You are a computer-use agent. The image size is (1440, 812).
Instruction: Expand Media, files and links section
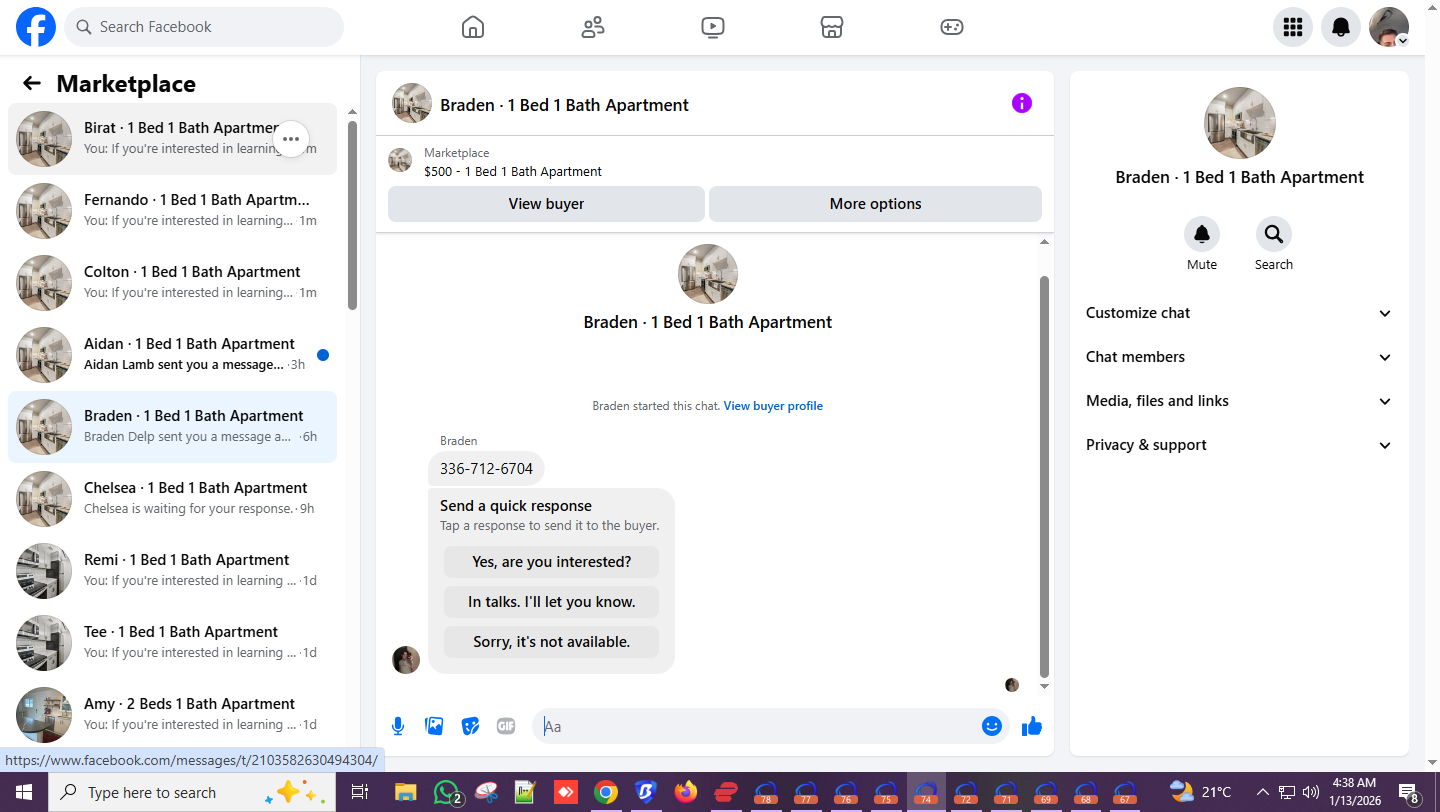click(x=1239, y=401)
